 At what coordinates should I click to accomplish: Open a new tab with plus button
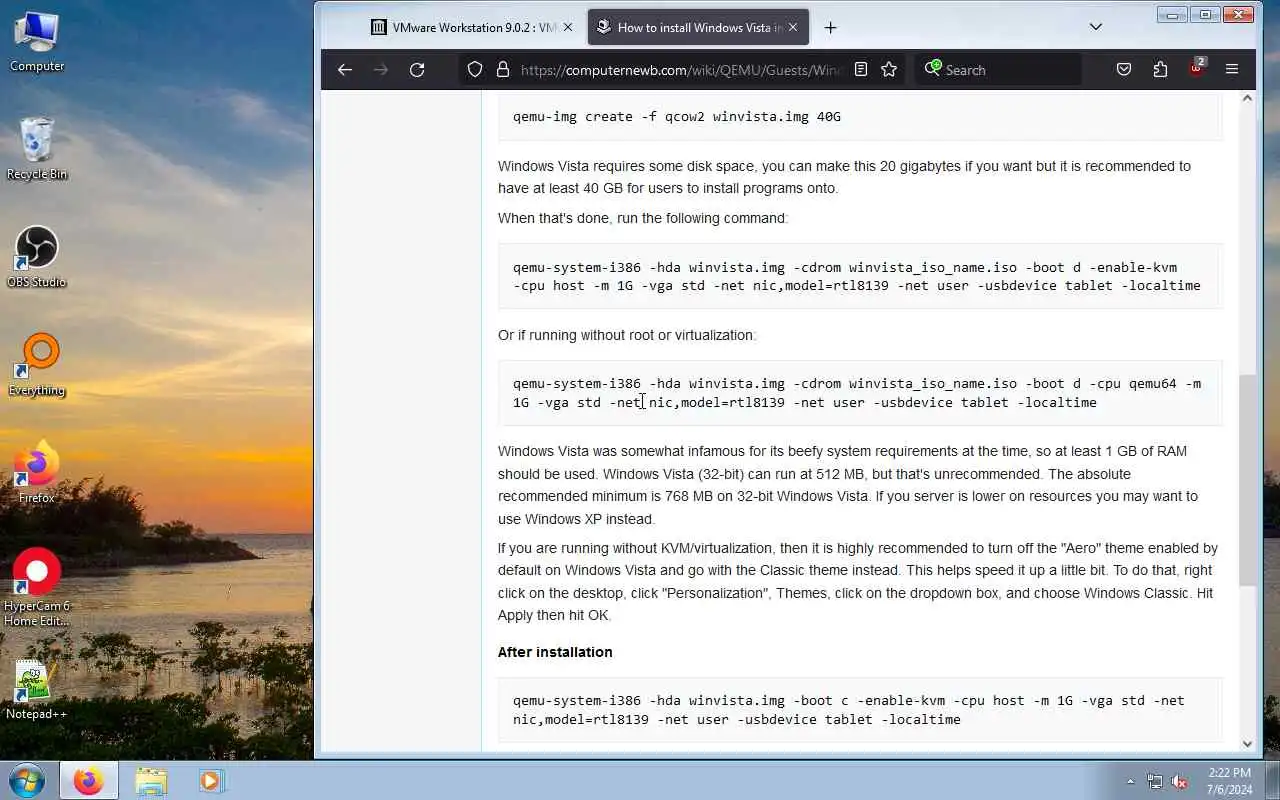(830, 27)
